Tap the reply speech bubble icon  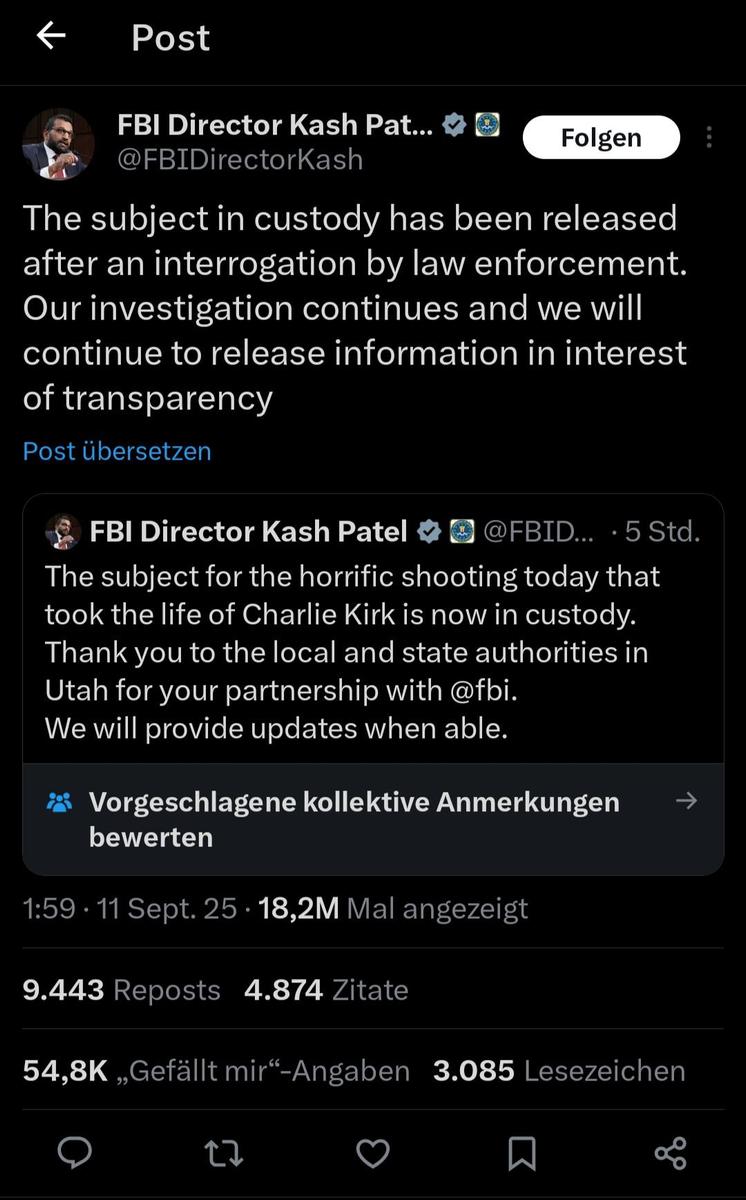pyautogui.click(x=74, y=1153)
